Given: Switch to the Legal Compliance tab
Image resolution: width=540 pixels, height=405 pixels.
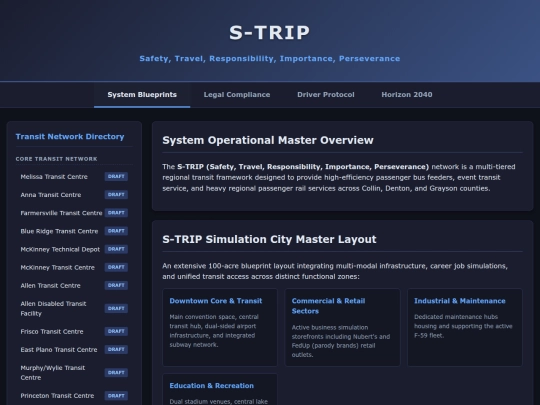Looking at the screenshot, I should pos(237,95).
